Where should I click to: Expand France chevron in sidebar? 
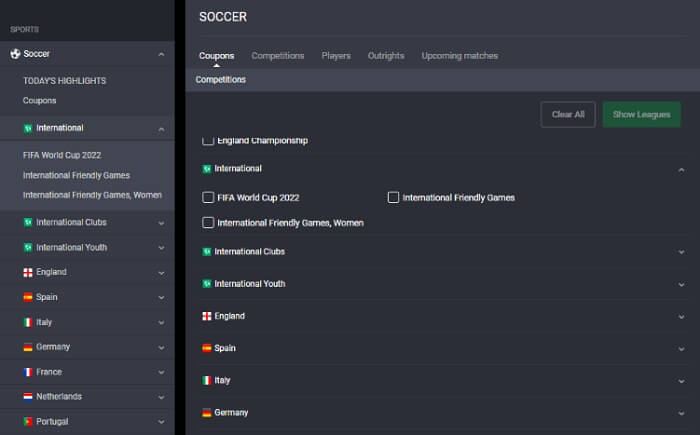(x=161, y=372)
